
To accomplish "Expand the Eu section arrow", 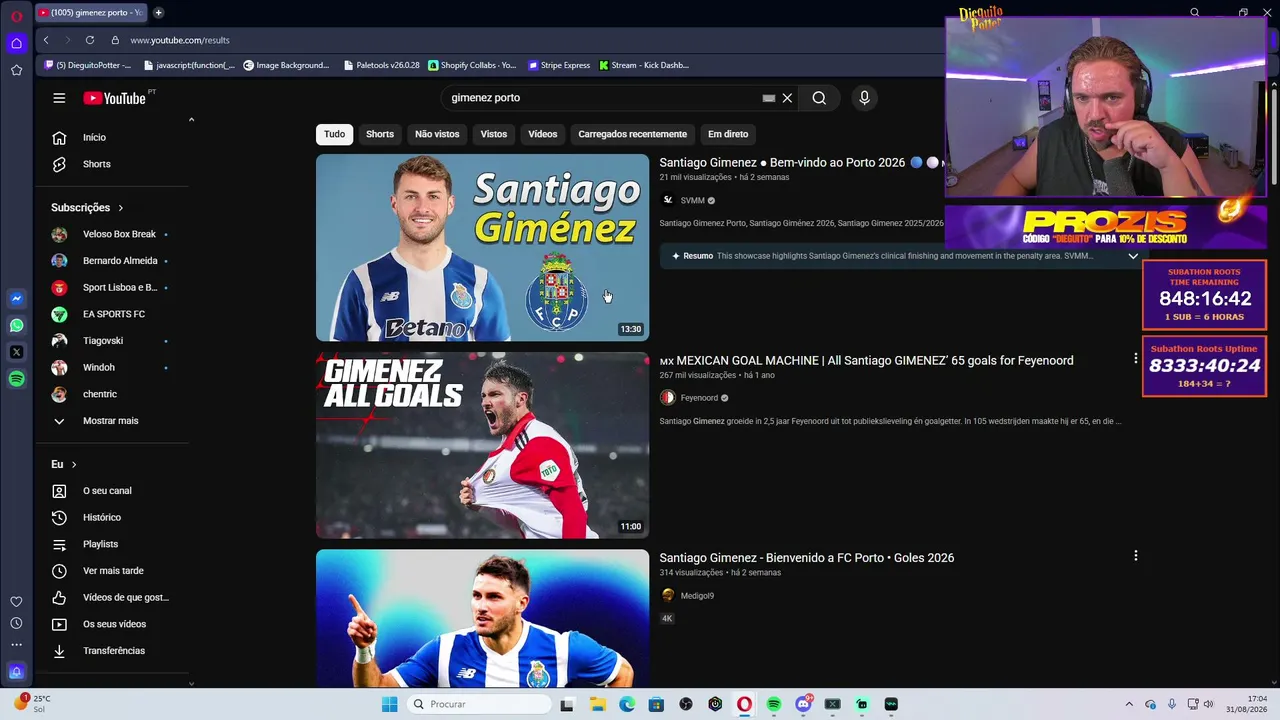I will click(74, 465).
